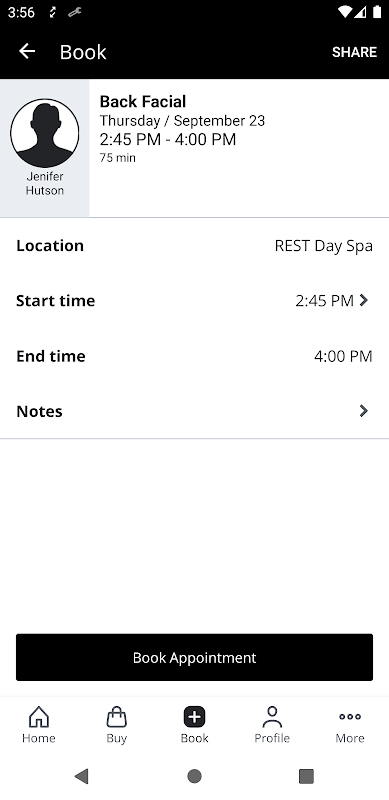Open the More three-dots icon
Screen dimensions: 389x800
pos(350,716)
